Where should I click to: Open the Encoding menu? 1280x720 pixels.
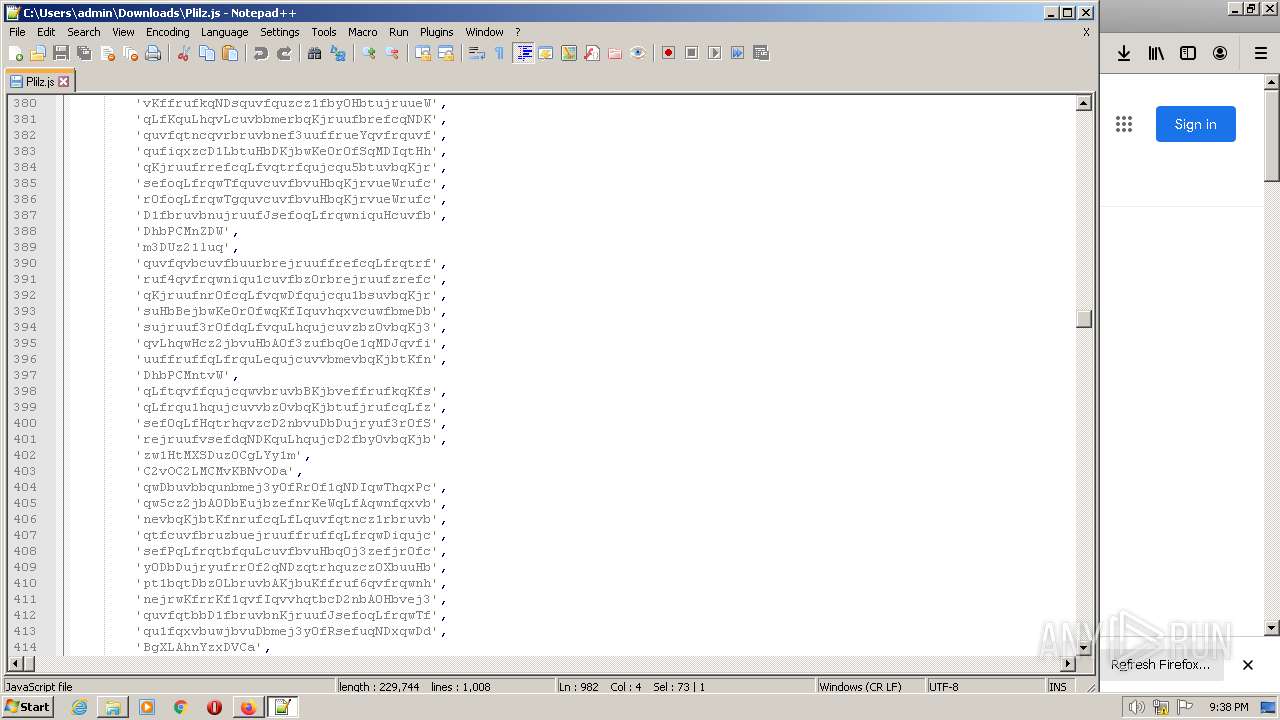[x=167, y=32]
